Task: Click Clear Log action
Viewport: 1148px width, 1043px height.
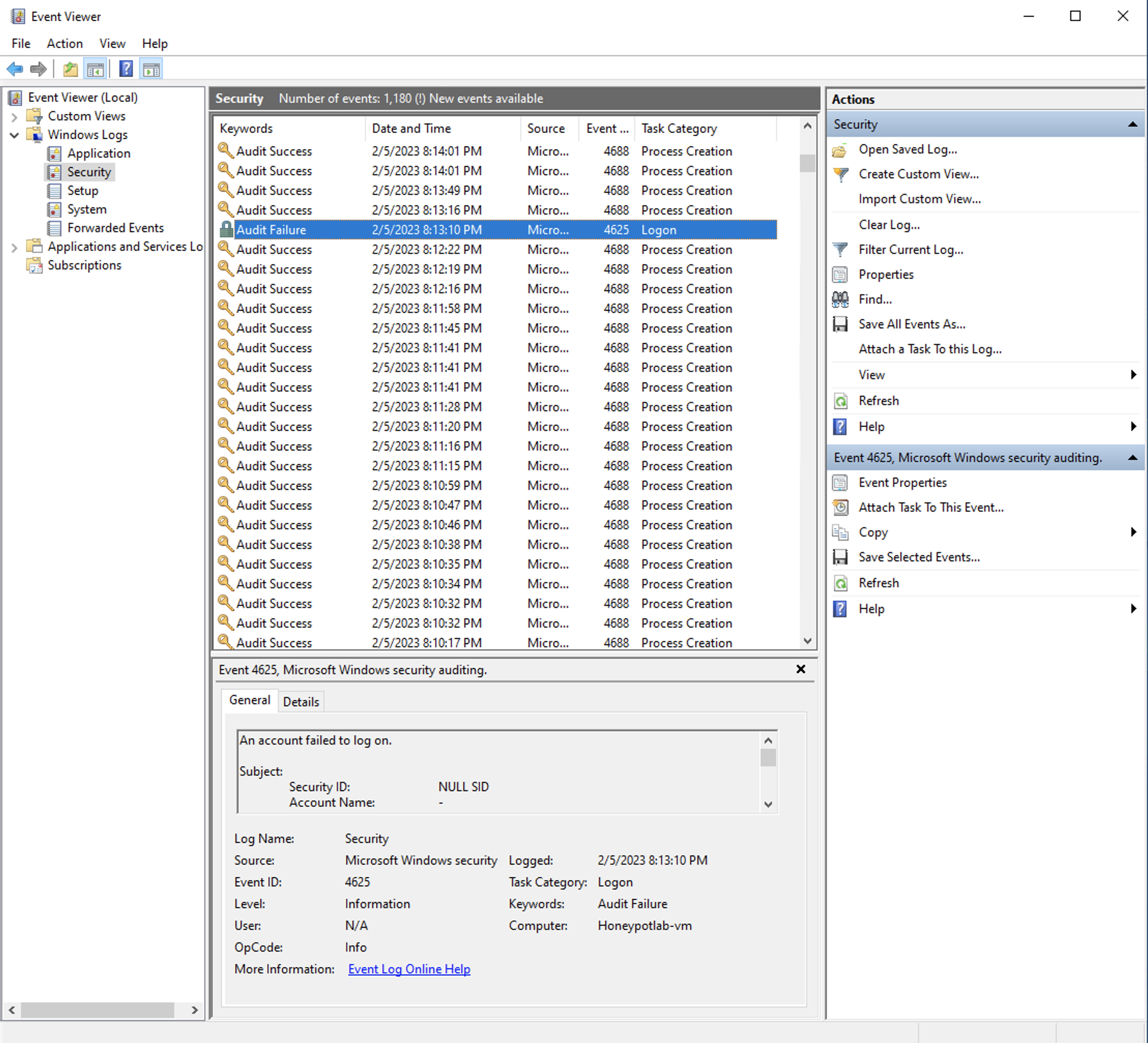Action: [x=889, y=225]
